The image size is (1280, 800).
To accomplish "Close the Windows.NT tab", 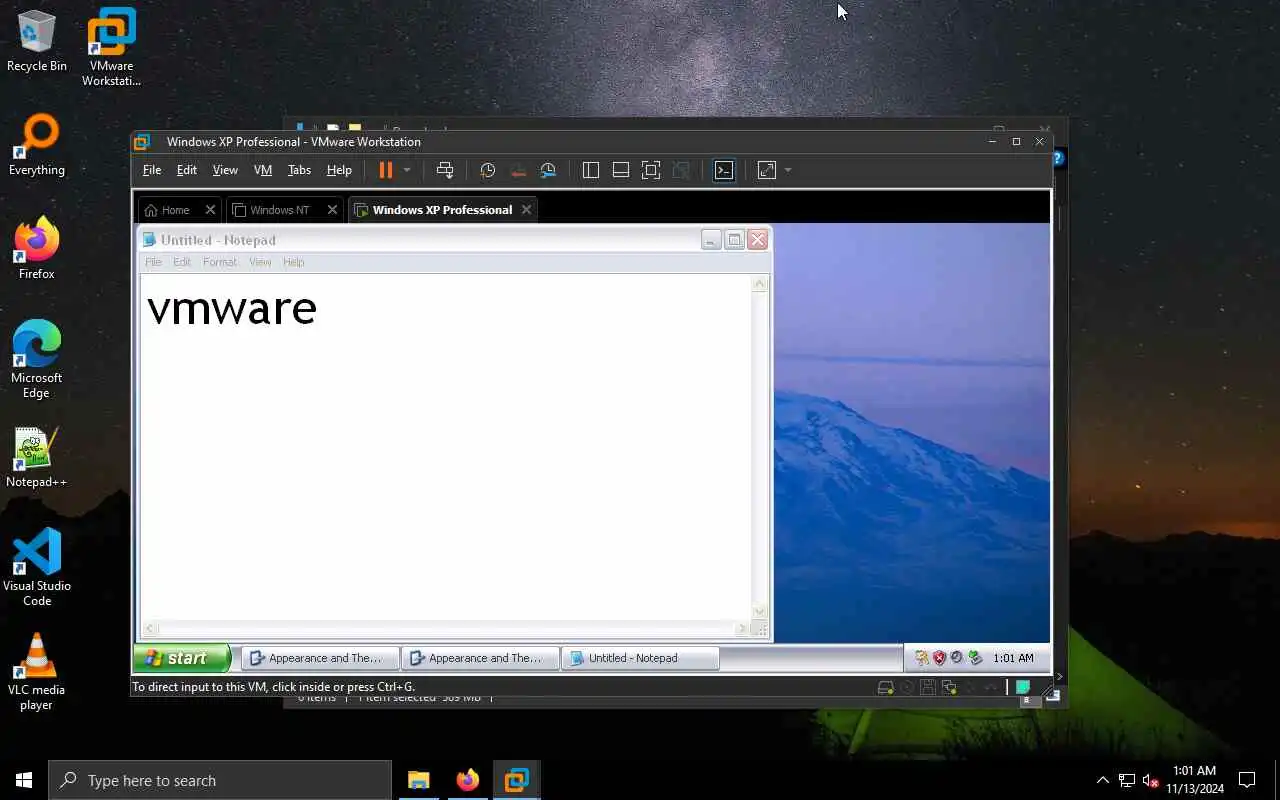I will coord(333,210).
